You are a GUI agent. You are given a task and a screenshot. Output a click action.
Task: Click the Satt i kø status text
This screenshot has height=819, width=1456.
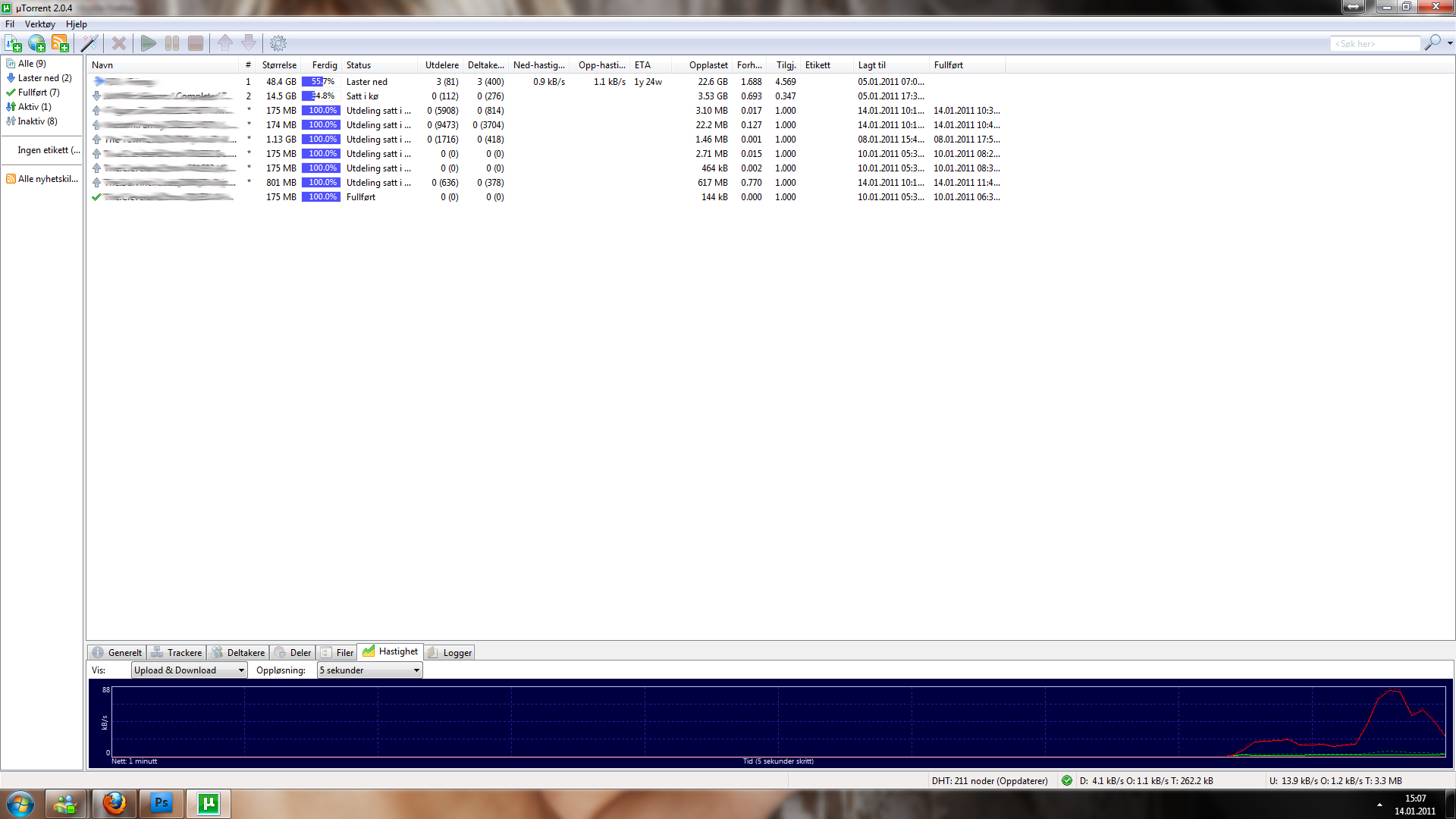point(362,96)
